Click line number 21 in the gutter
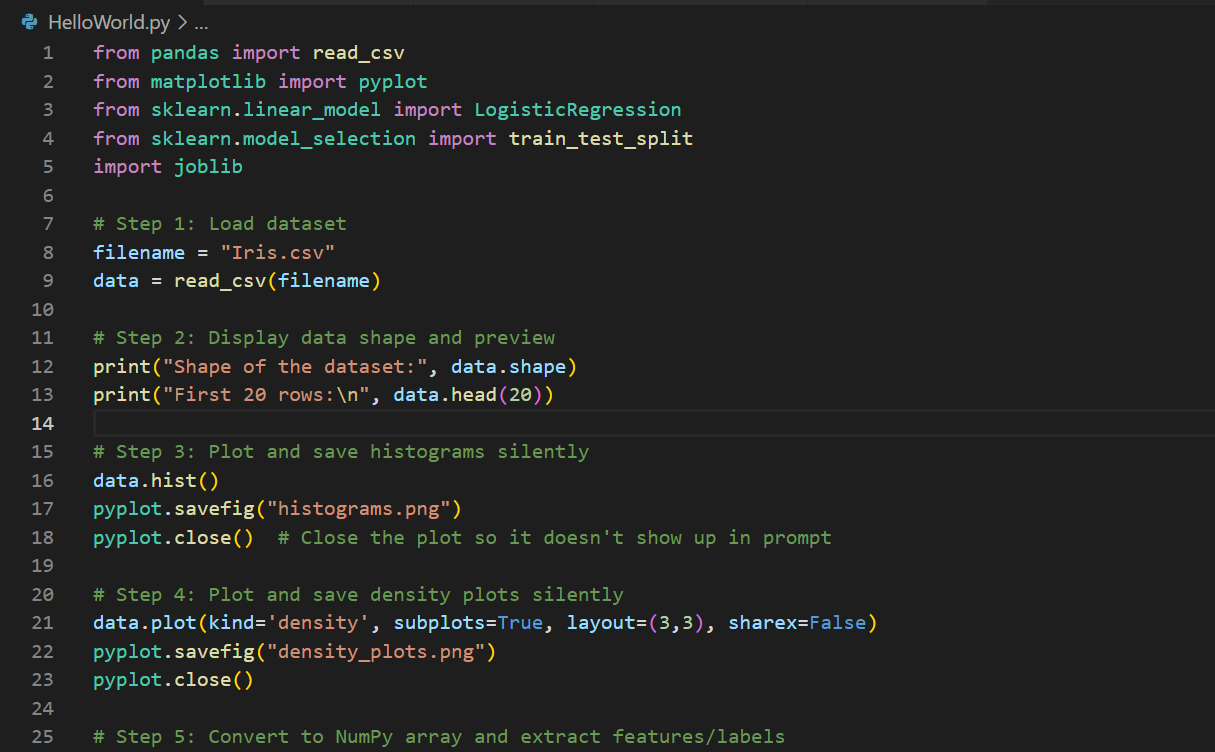 42,623
